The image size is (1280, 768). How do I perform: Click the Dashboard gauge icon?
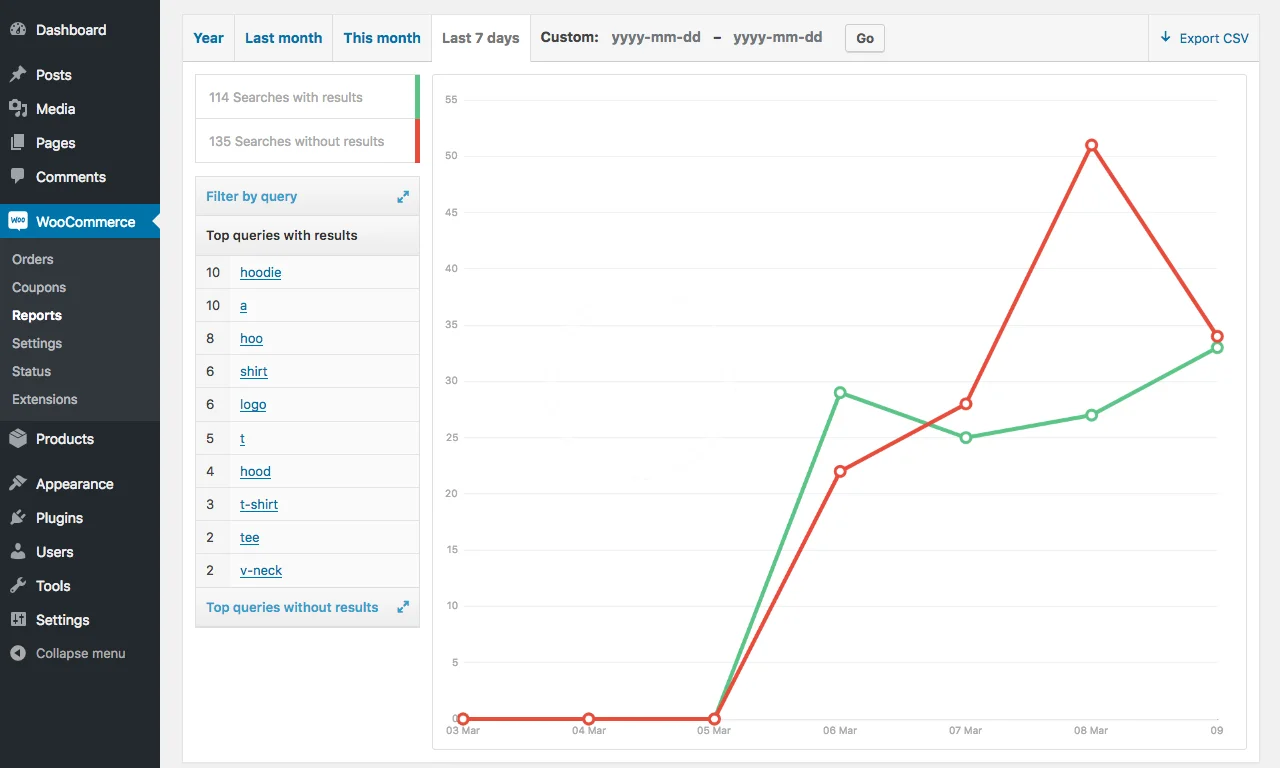coord(18,30)
